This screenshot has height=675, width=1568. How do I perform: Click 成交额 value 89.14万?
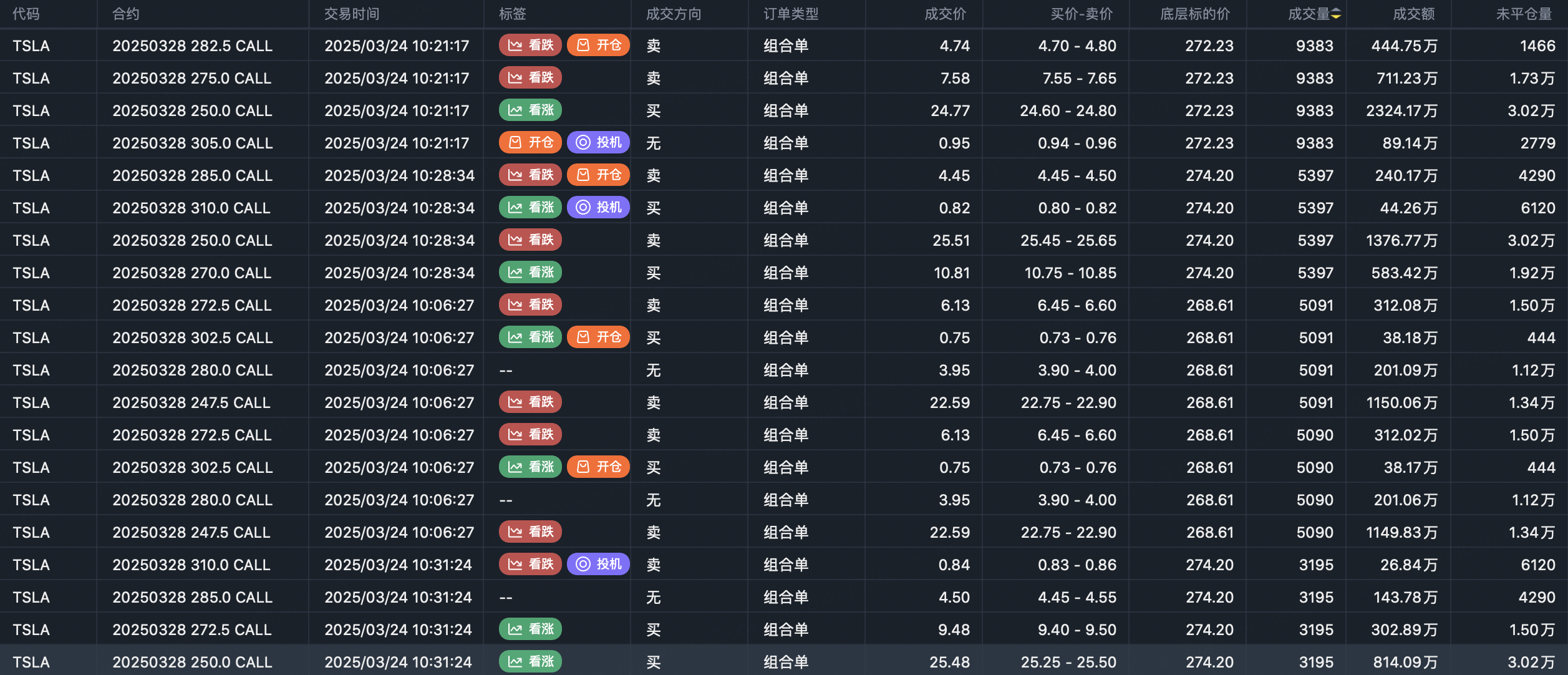1410,143
